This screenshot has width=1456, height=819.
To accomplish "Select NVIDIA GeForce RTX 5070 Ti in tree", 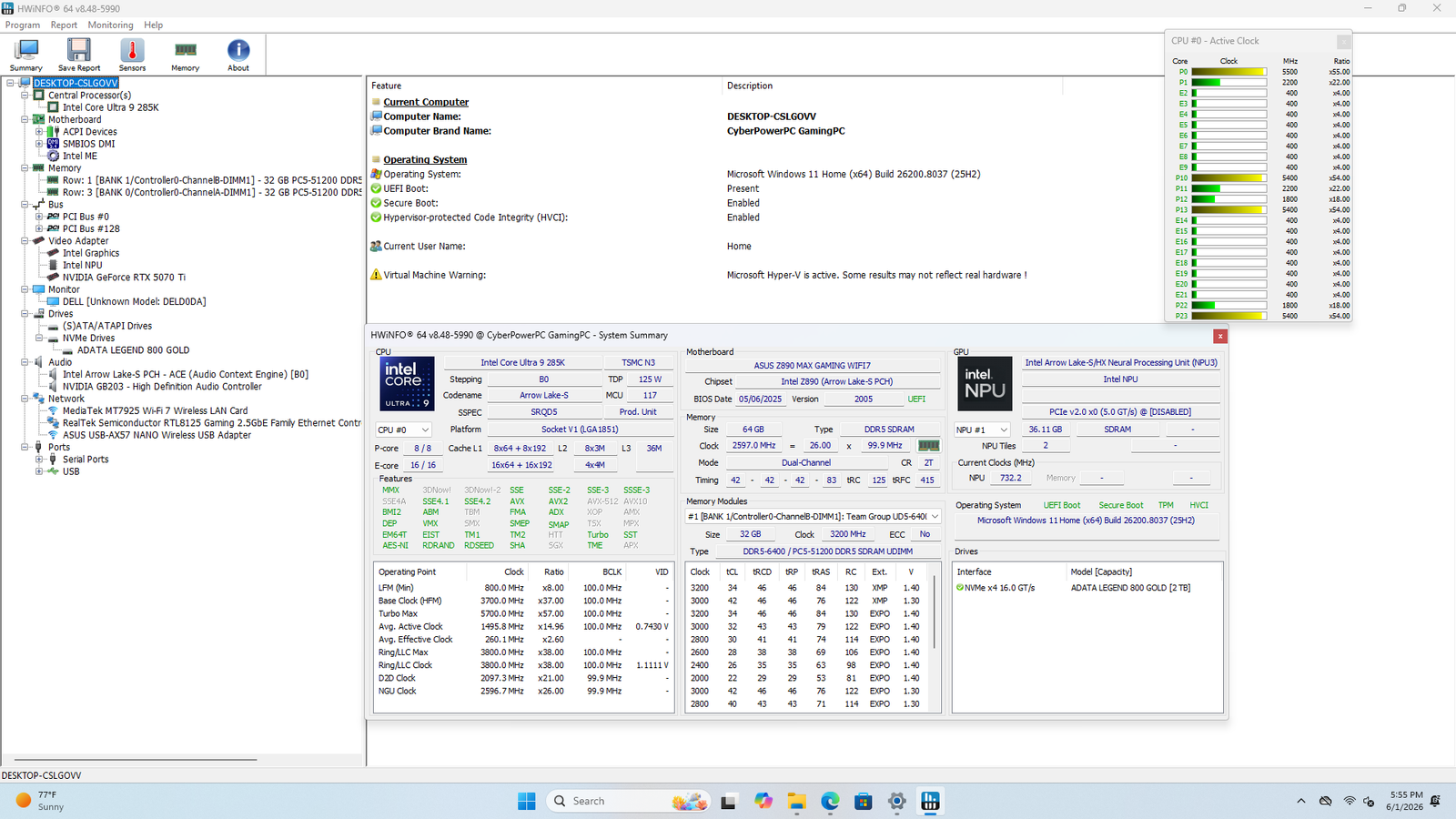I will point(124,278).
